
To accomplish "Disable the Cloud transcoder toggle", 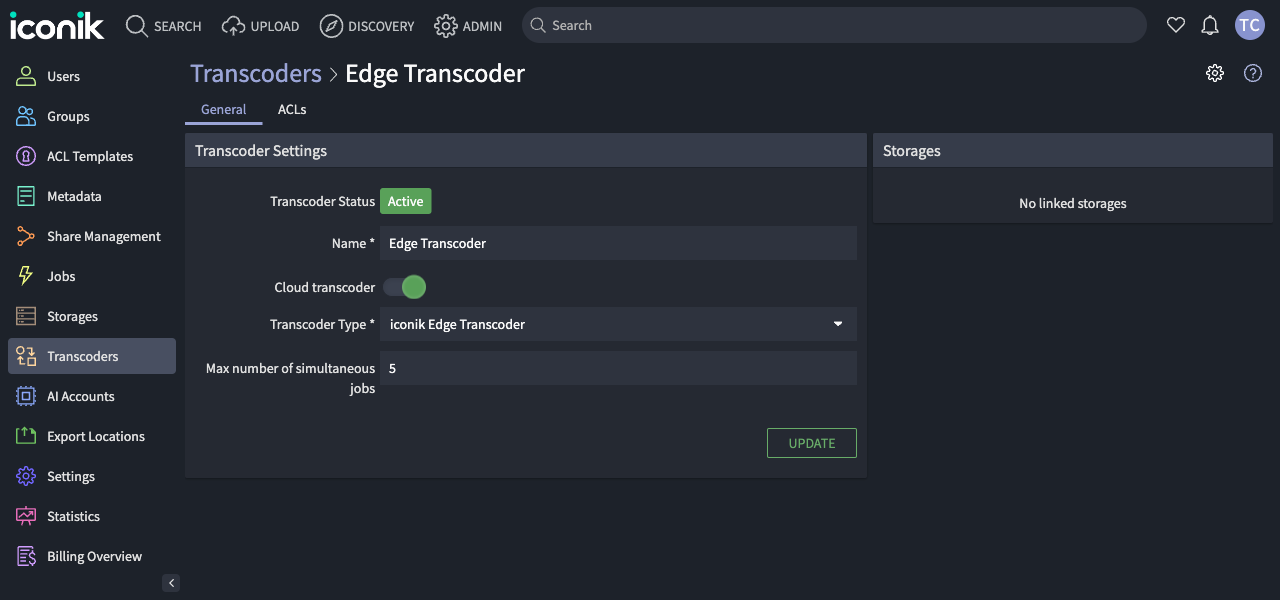I will pyautogui.click(x=404, y=287).
